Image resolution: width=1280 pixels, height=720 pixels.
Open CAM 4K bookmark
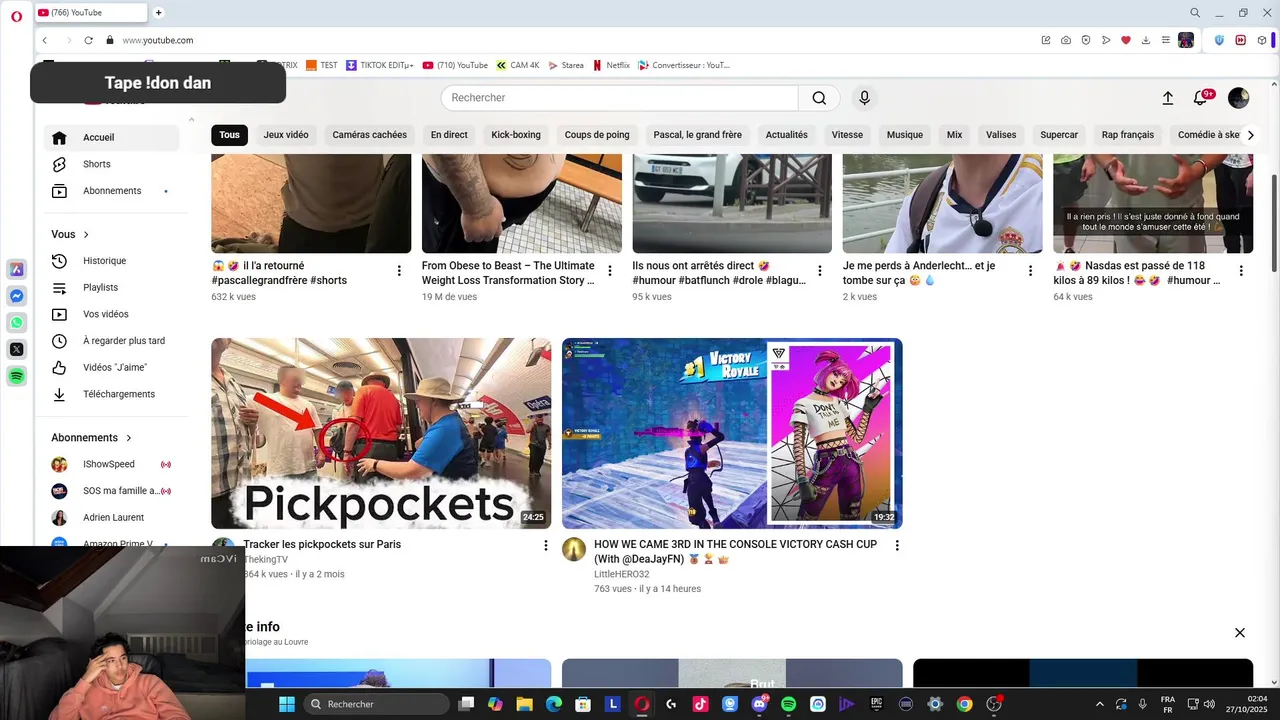pyautogui.click(x=518, y=65)
